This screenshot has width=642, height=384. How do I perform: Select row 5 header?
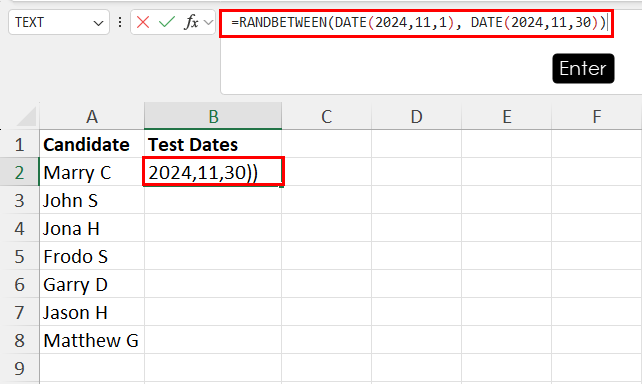coord(20,256)
